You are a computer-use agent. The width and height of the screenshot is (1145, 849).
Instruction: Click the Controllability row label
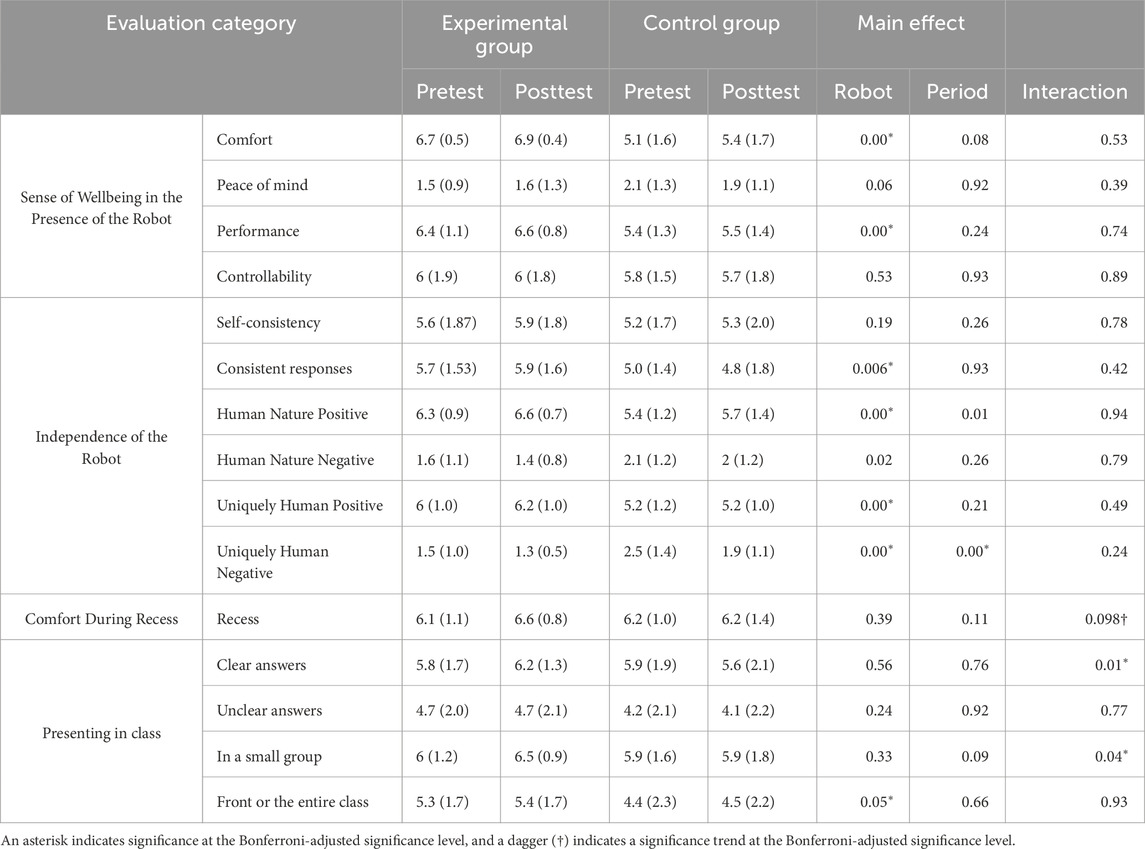264,276
